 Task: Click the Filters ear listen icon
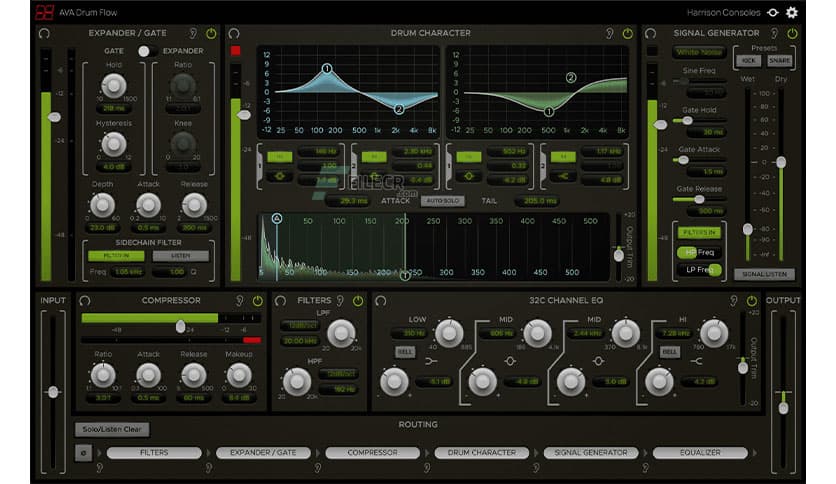click(x=340, y=301)
